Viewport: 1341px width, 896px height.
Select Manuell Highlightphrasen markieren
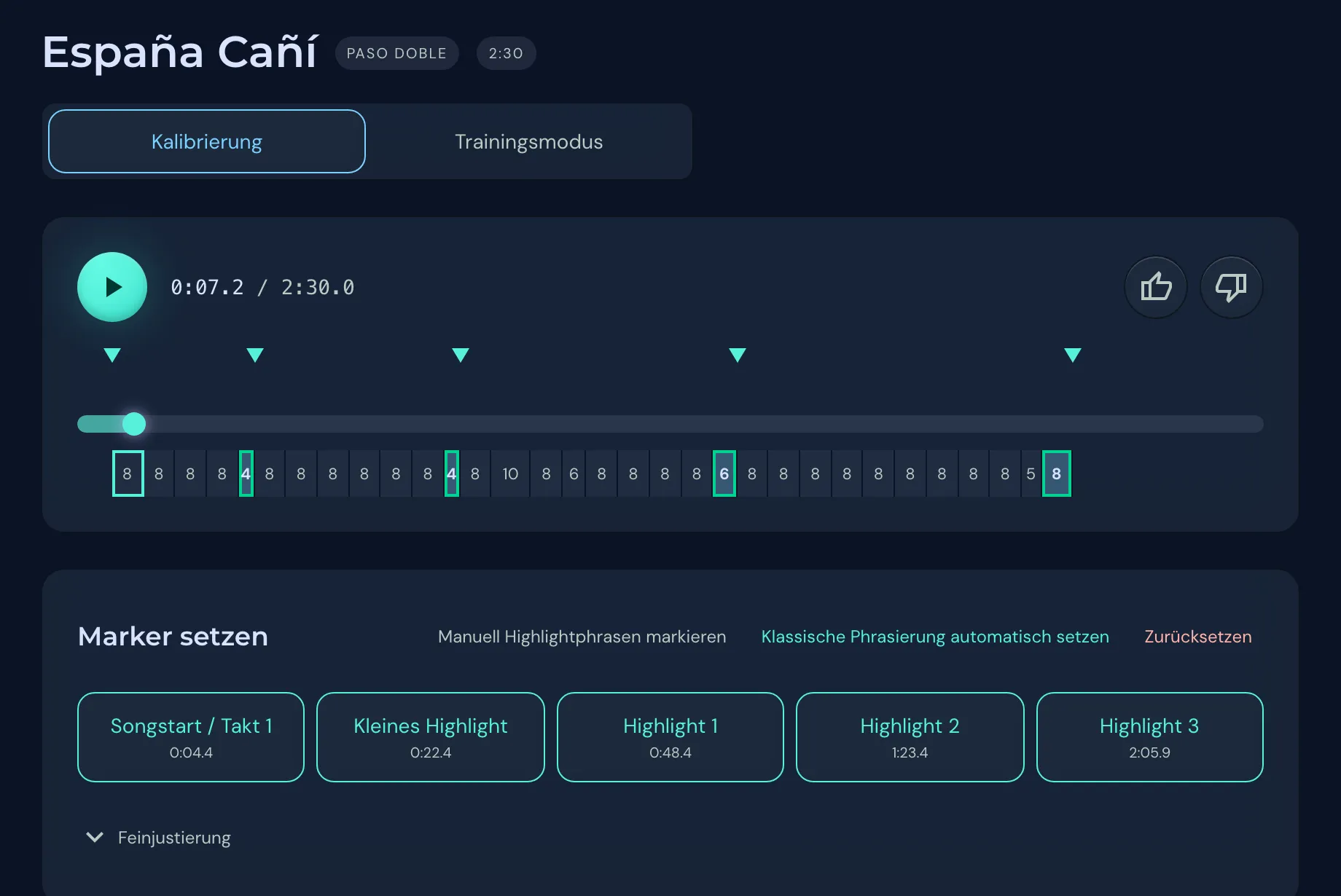click(x=582, y=637)
